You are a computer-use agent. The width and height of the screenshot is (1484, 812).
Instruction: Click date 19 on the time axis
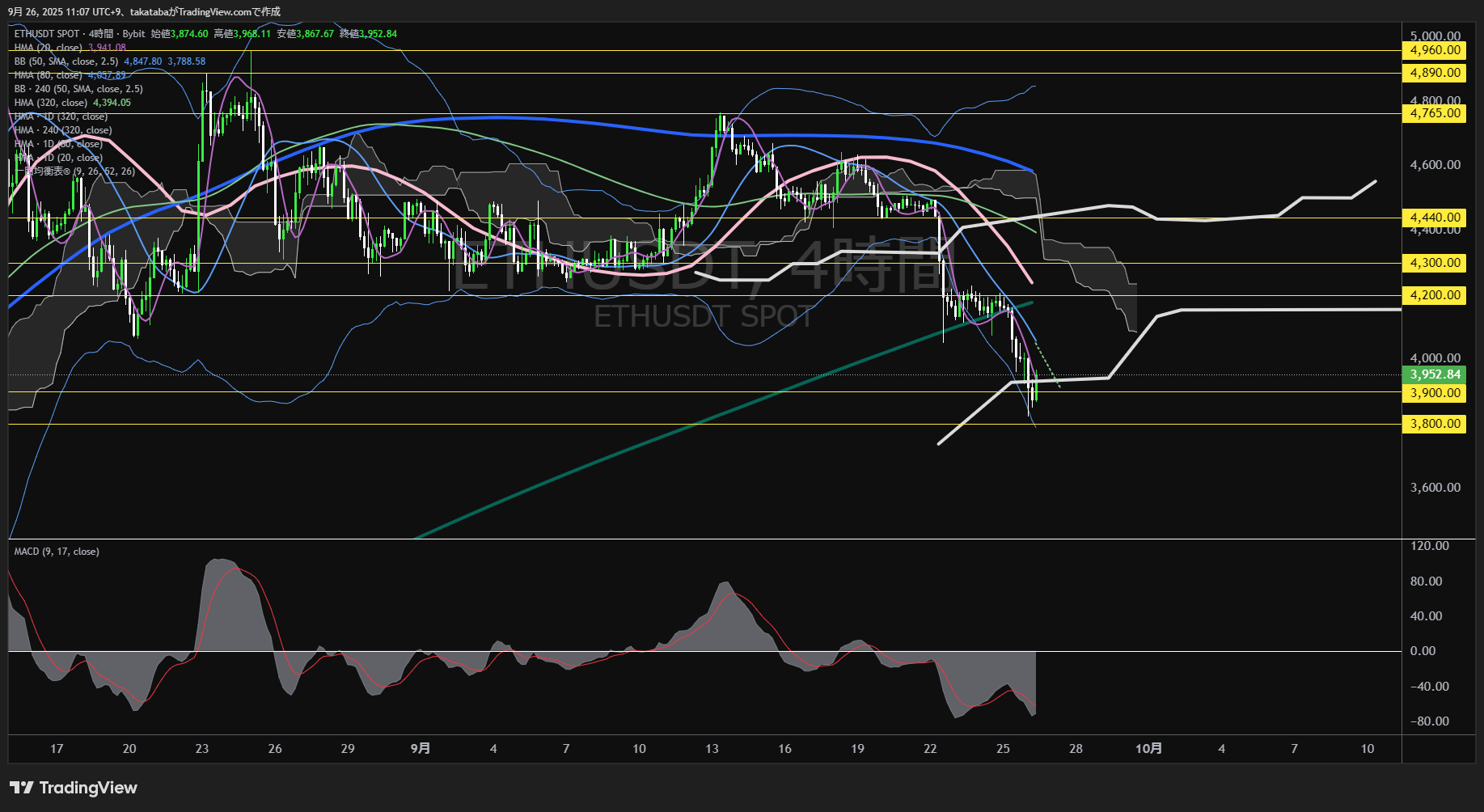[x=857, y=749]
